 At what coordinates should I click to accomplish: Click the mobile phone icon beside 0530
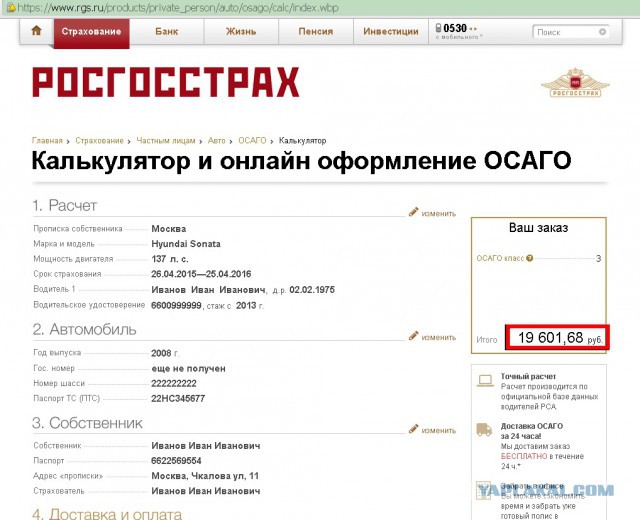pyautogui.click(x=438, y=28)
